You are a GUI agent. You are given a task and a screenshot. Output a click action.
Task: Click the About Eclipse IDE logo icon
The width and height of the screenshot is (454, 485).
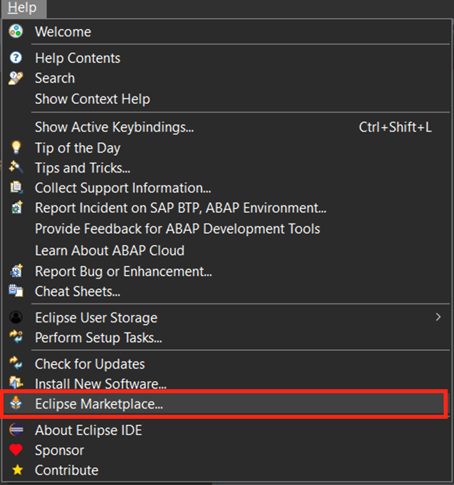16,430
